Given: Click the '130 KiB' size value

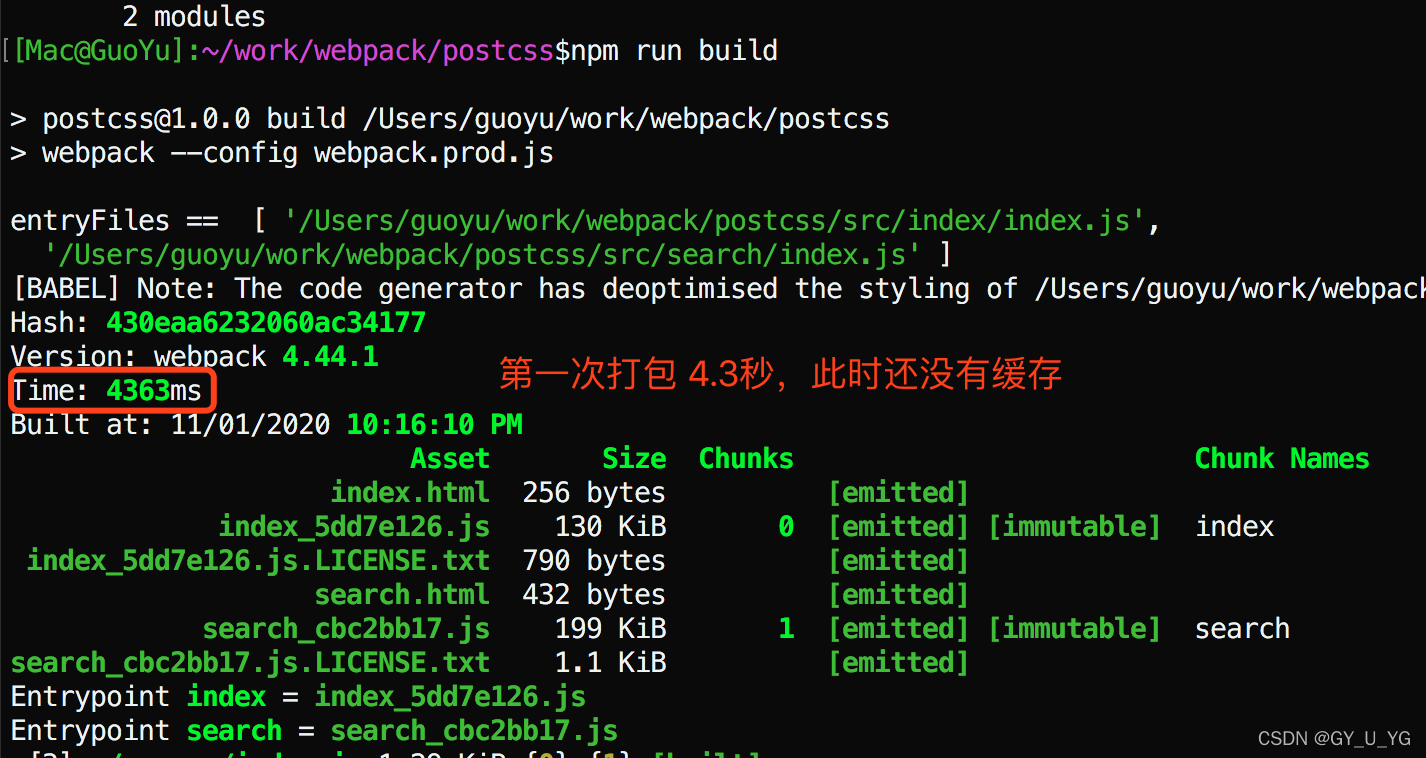Looking at the screenshot, I should [610, 527].
